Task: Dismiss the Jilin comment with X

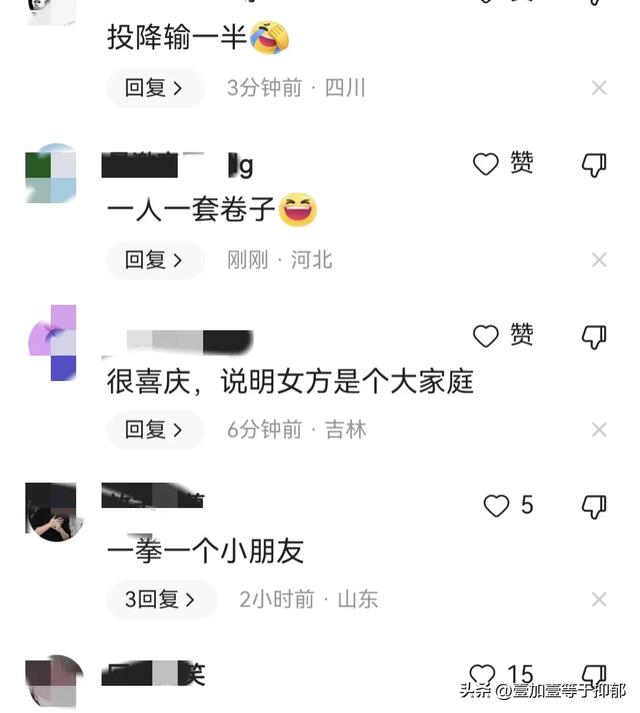Action: (x=599, y=430)
